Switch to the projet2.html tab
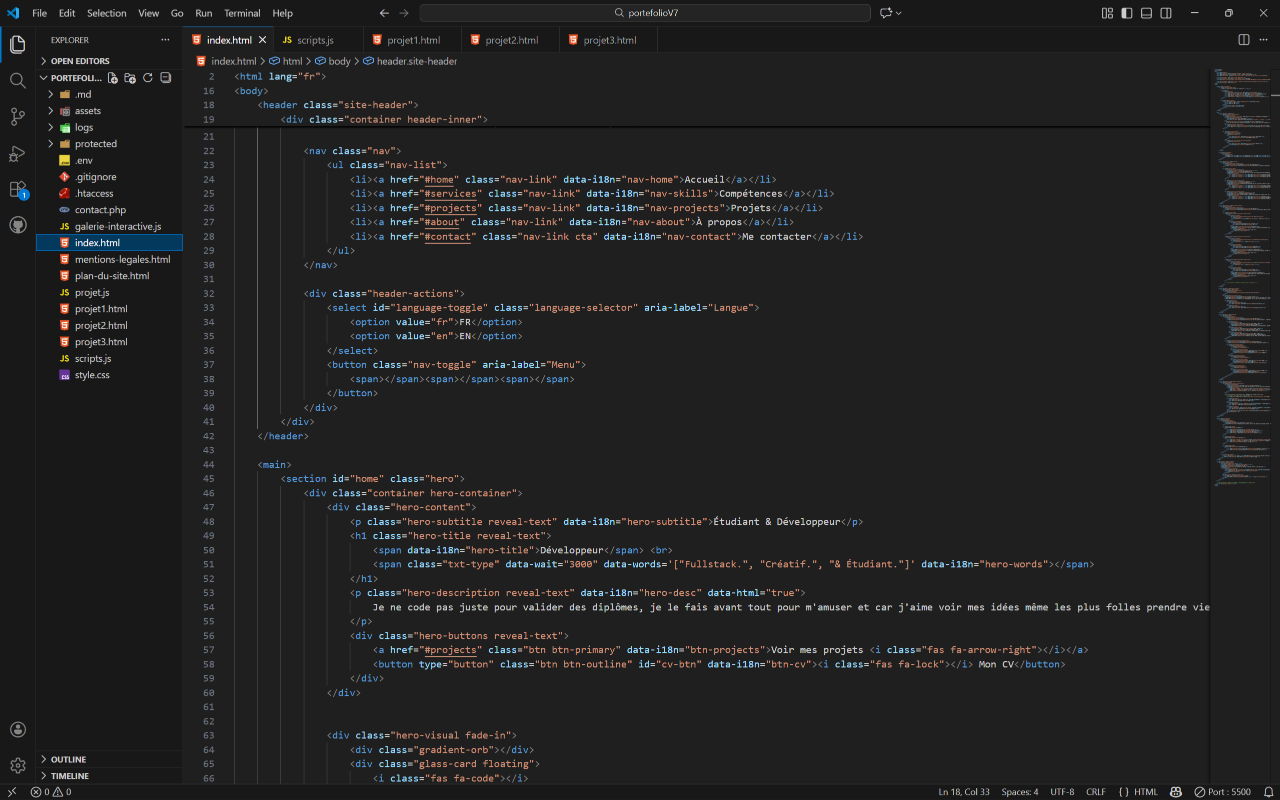This screenshot has height=800, width=1280. point(512,40)
